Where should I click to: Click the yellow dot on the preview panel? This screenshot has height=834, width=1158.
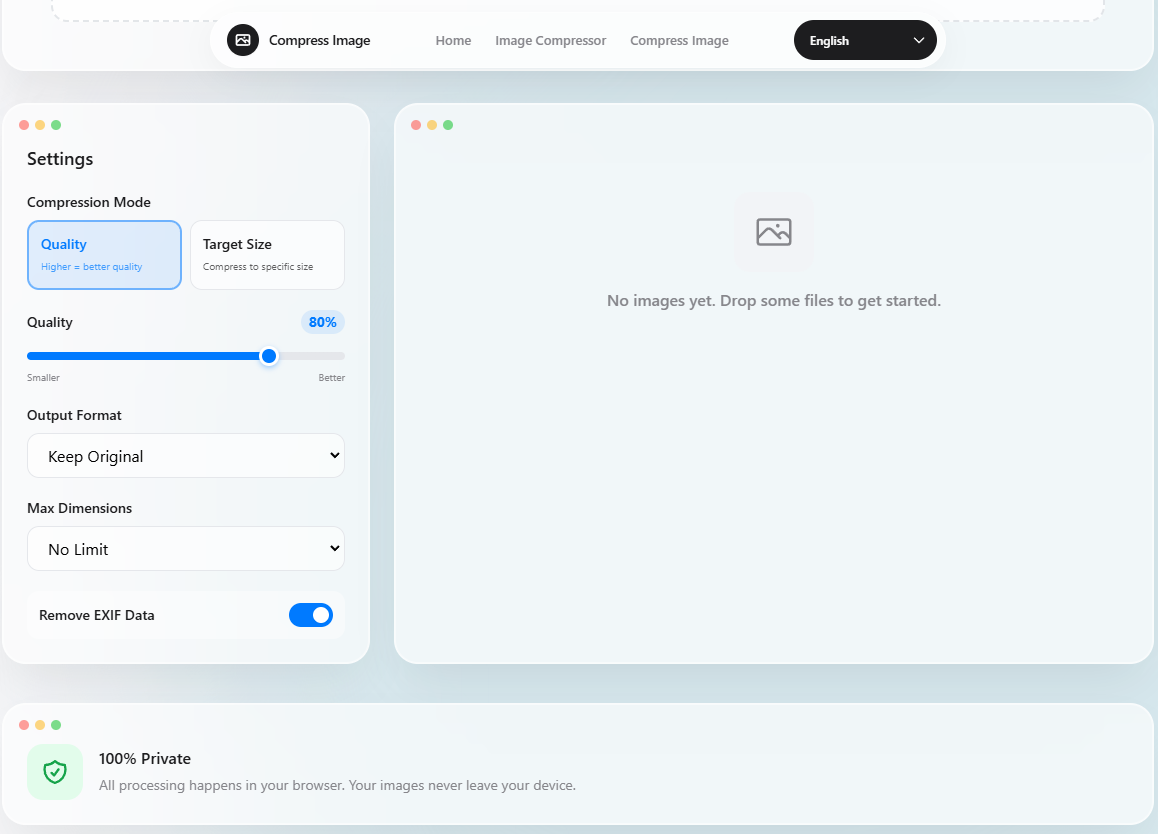(x=431, y=124)
